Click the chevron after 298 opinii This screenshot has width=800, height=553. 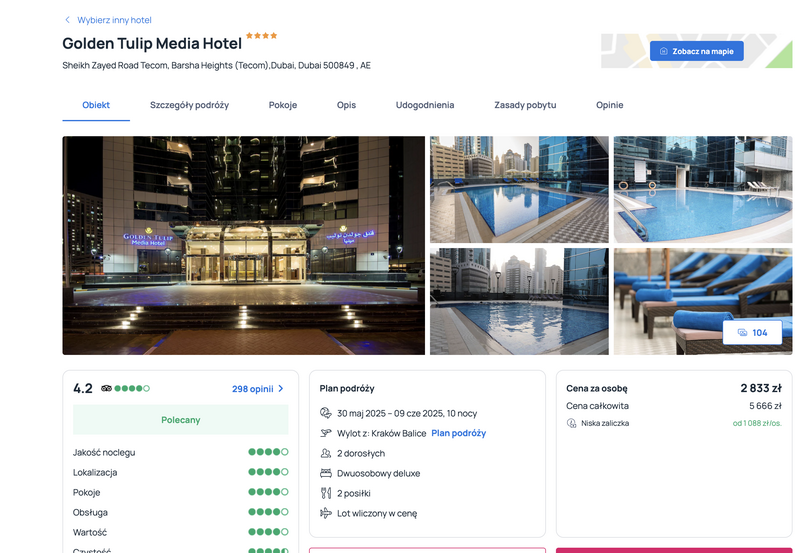tap(281, 389)
